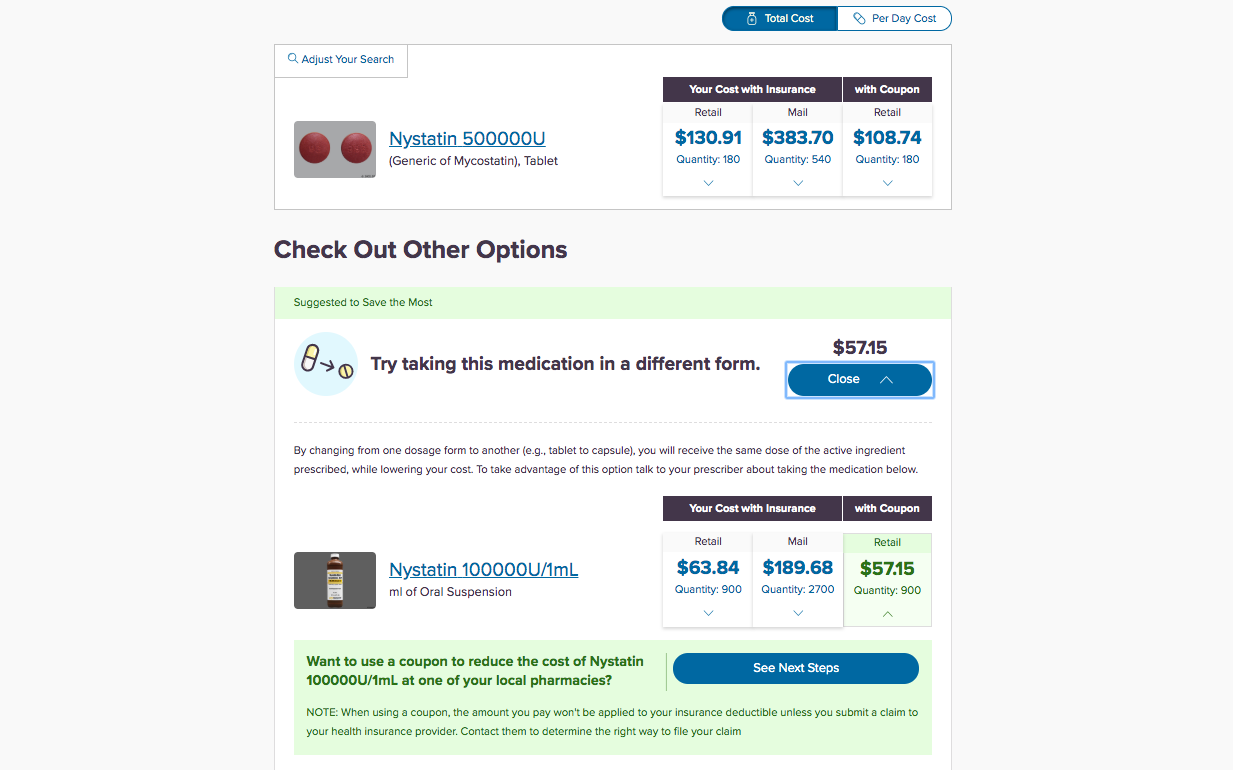Expand the $383.70 mail cost chevron
Viewport: 1233px width, 770px height.
point(798,183)
